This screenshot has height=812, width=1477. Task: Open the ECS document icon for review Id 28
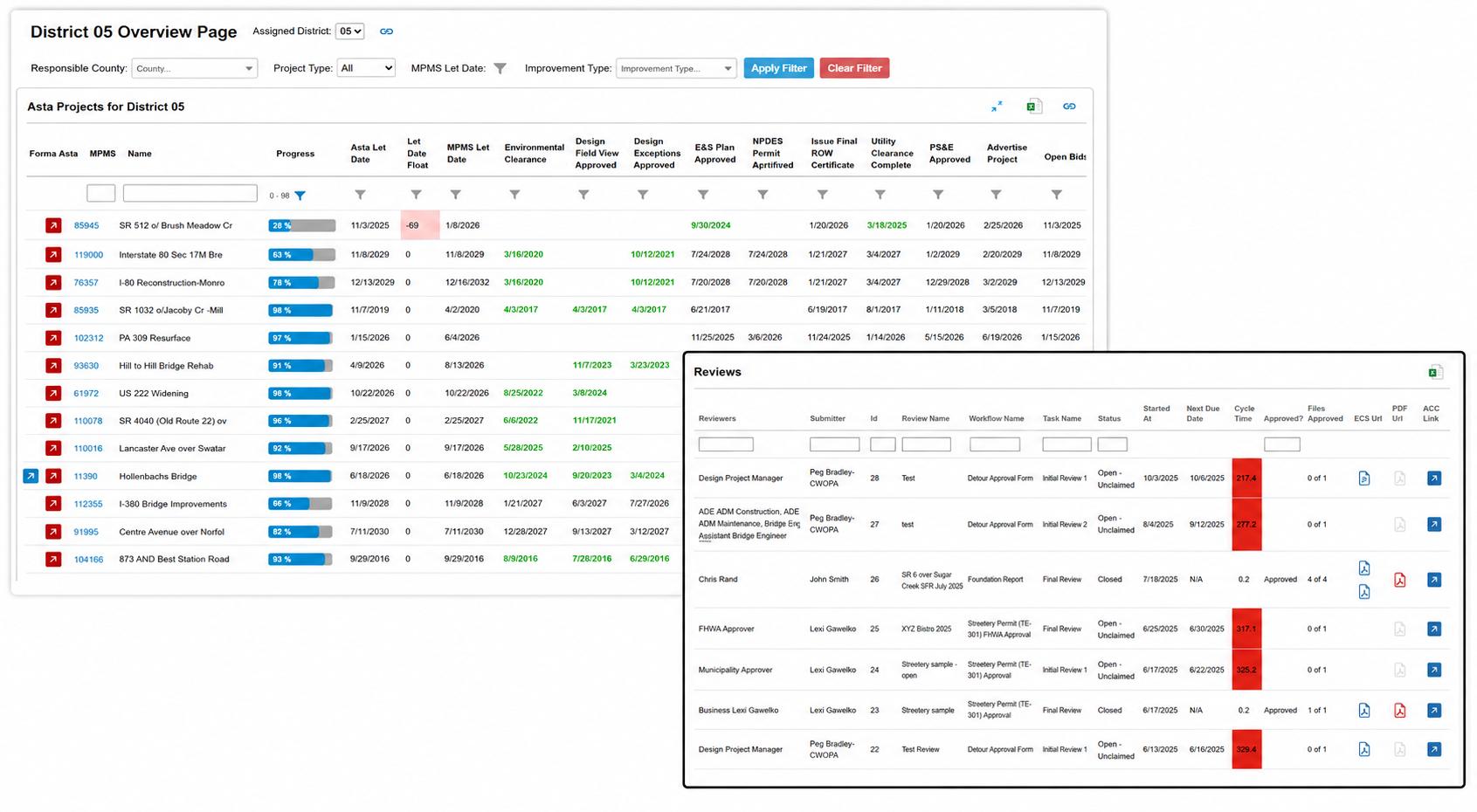(x=1363, y=478)
